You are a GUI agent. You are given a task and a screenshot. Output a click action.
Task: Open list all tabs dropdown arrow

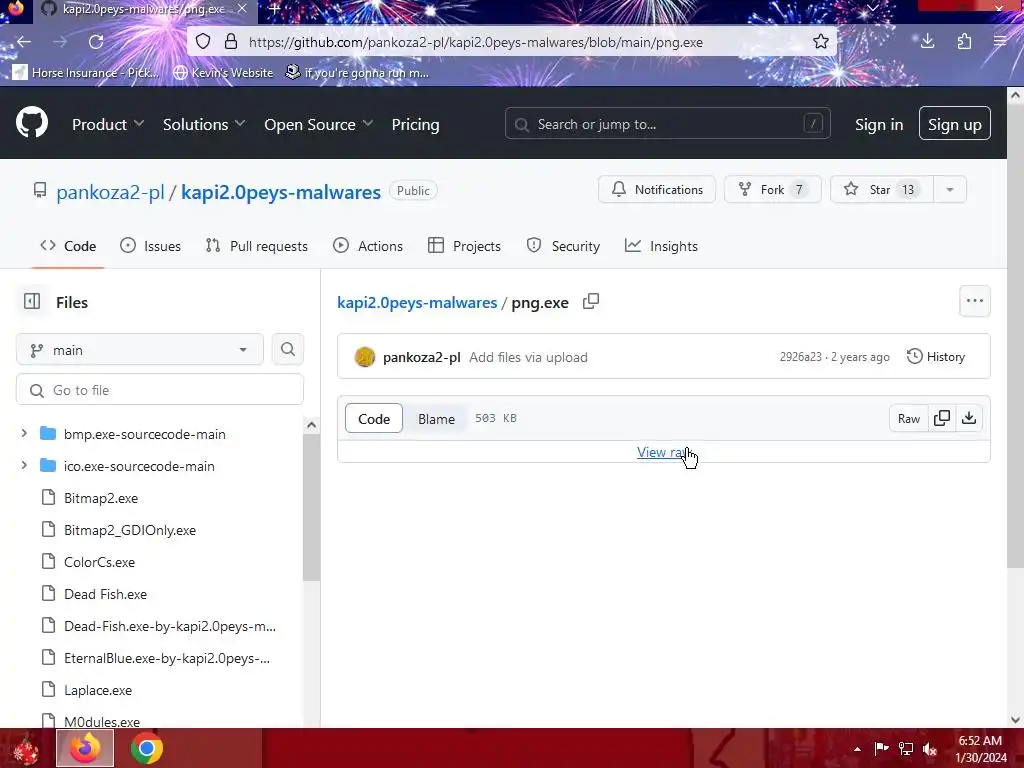point(872,8)
